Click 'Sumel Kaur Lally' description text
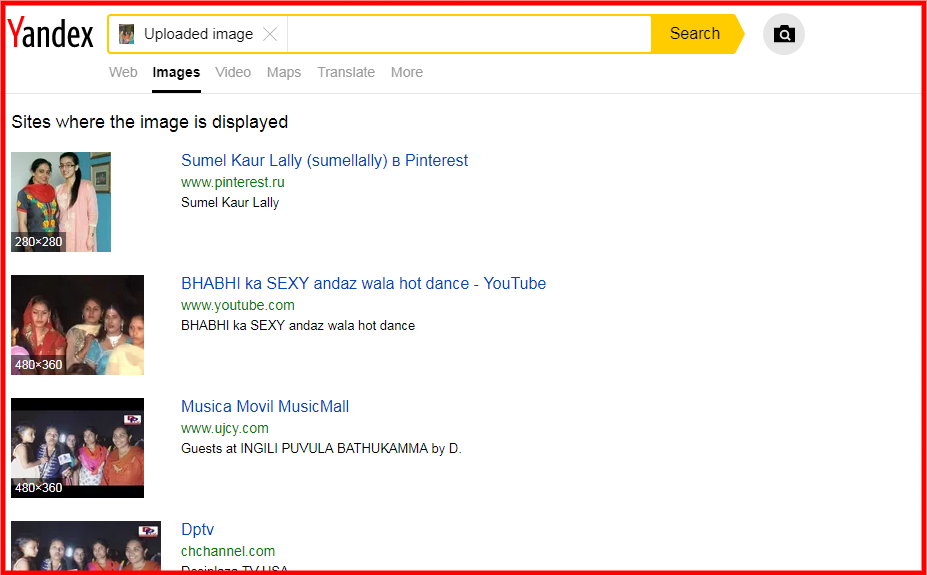This screenshot has width=927, height=575. (x=230, y=203)
